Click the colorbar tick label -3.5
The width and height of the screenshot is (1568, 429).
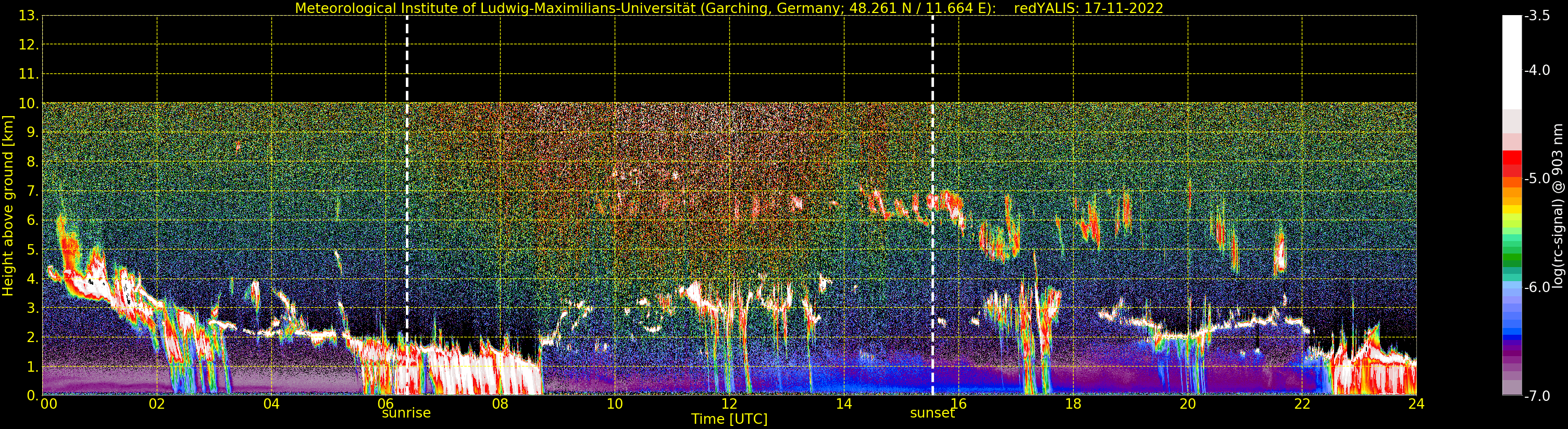click(x=1538, y=17)
